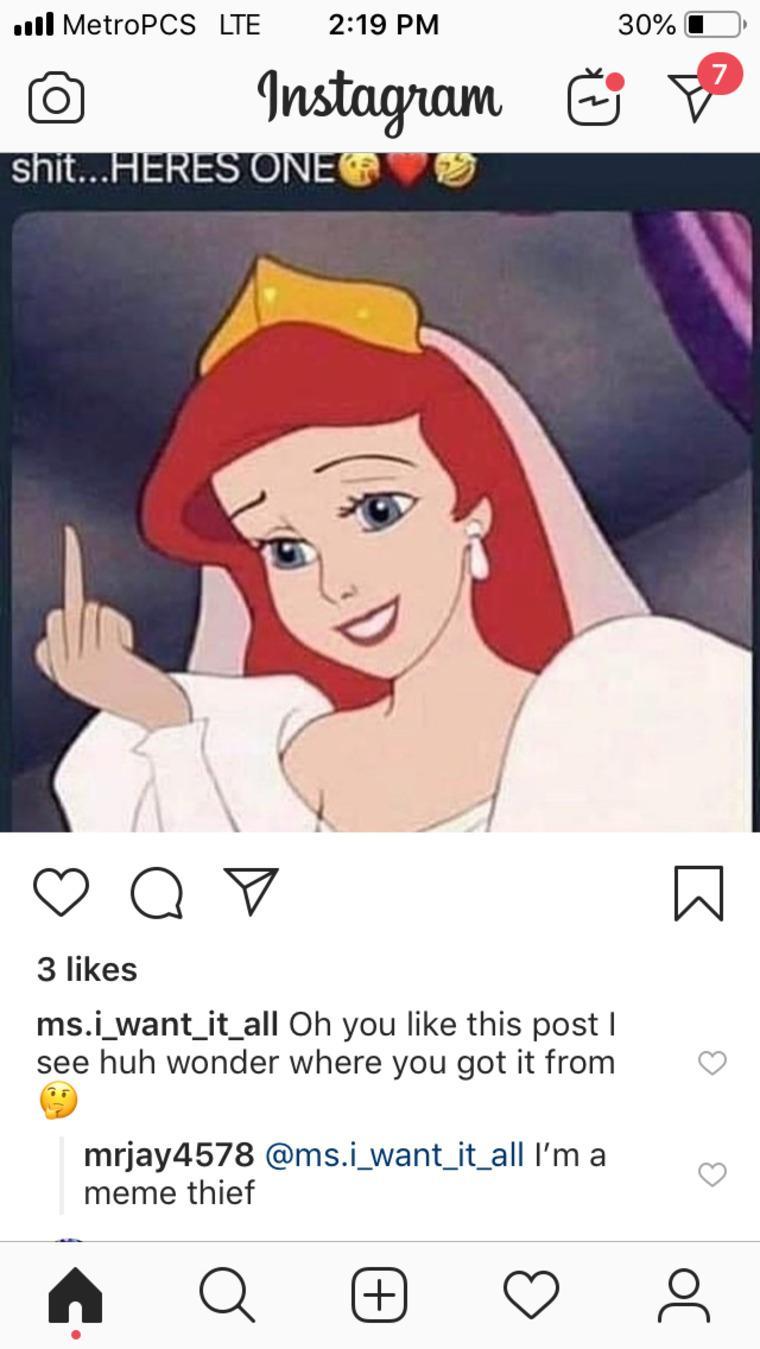Like mrjay4578's reply comment
Viewport: 760px width, 1349px height.
pos(712,1174)
